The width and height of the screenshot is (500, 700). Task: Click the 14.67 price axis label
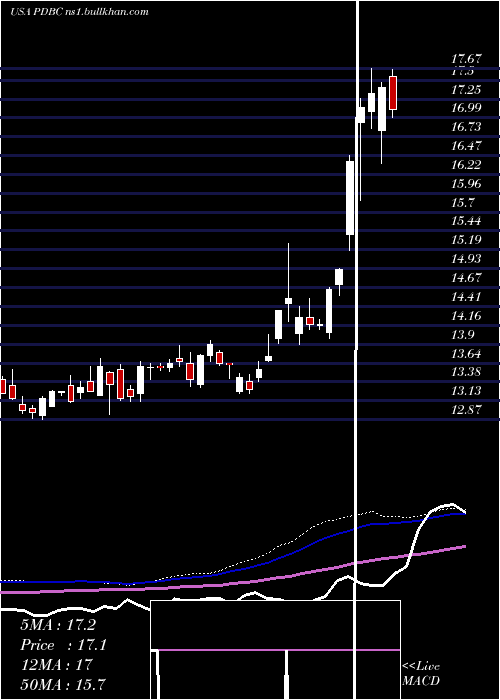(x=466, y=278)
